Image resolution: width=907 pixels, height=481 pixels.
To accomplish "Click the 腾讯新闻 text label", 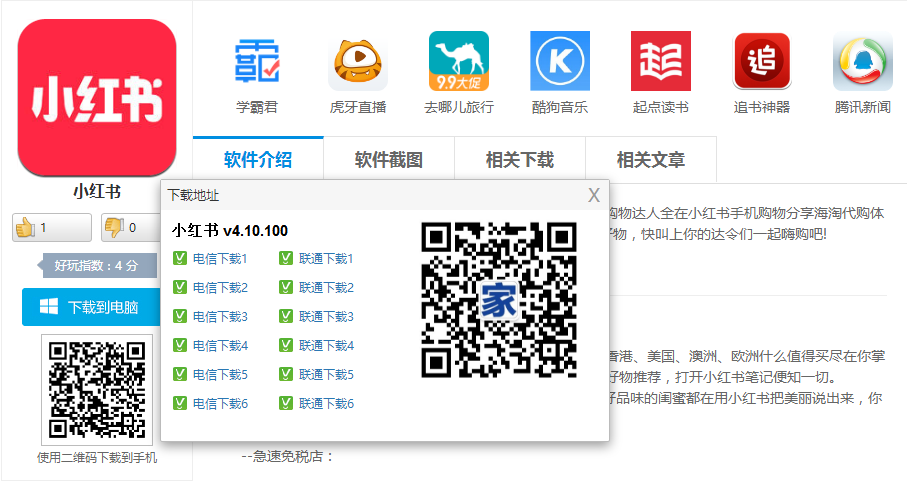I will click(x=862, y=107).
